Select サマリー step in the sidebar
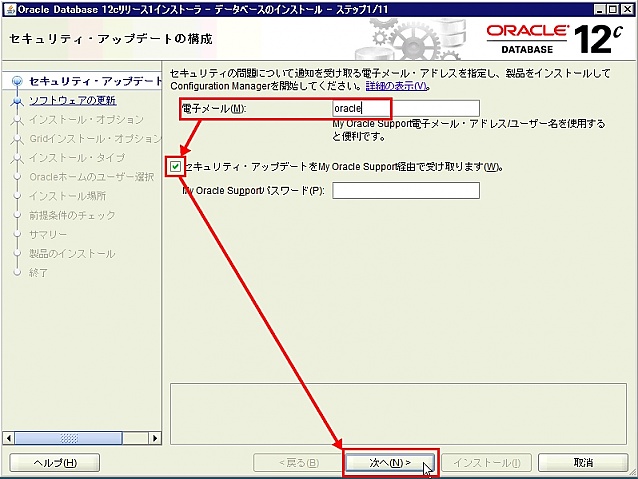Image resolution: width=638 pixels, height=479 pixels. [48, 234]
